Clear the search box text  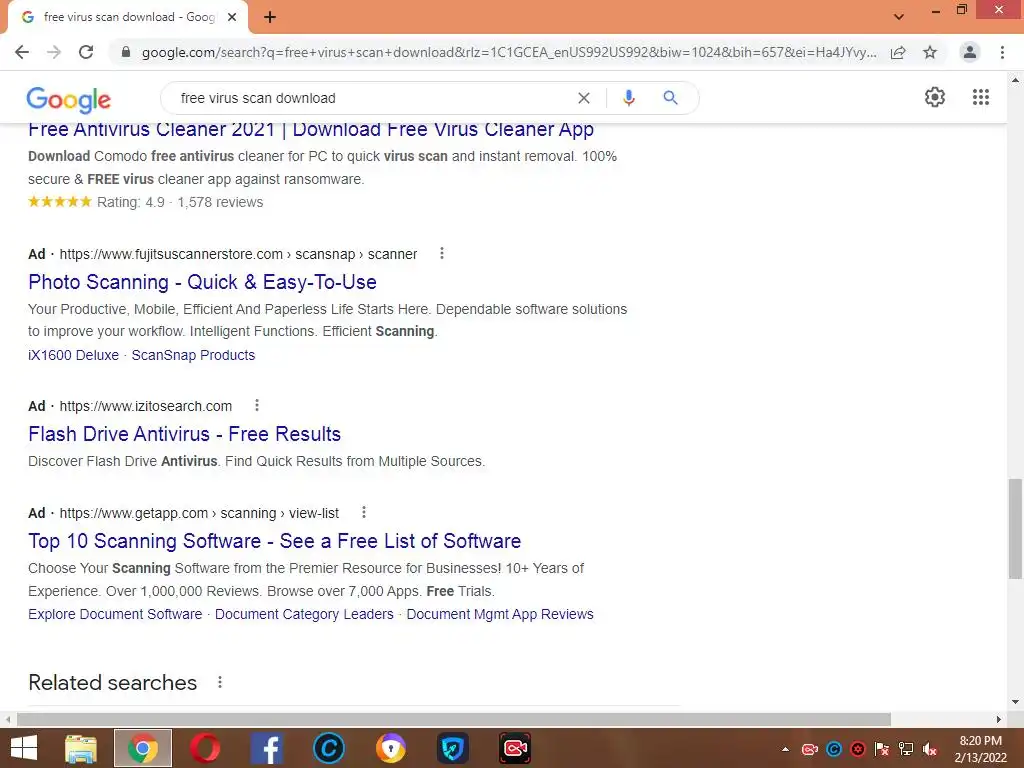584,98
